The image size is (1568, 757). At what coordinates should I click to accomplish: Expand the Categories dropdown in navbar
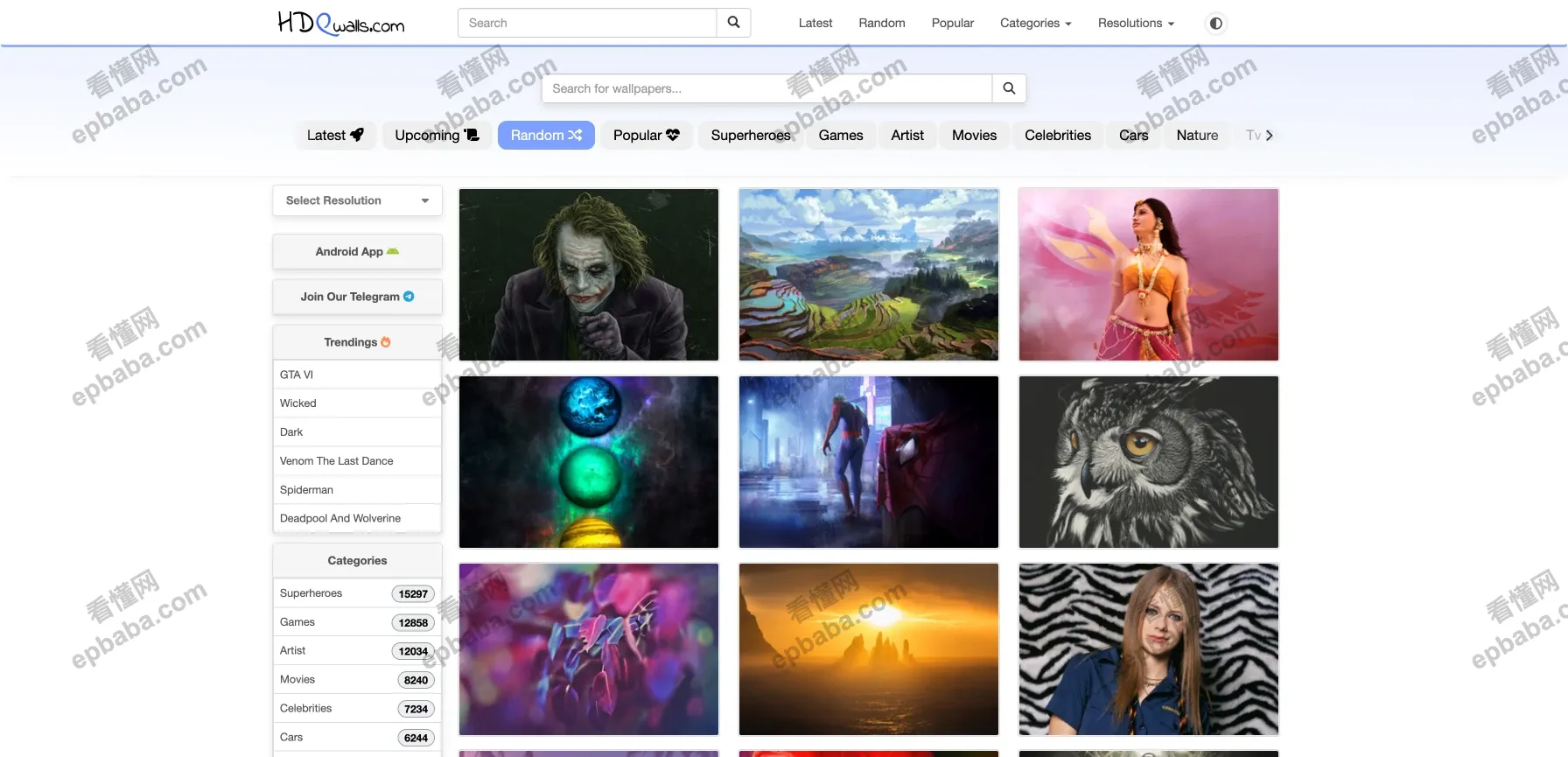(1035, 23)
